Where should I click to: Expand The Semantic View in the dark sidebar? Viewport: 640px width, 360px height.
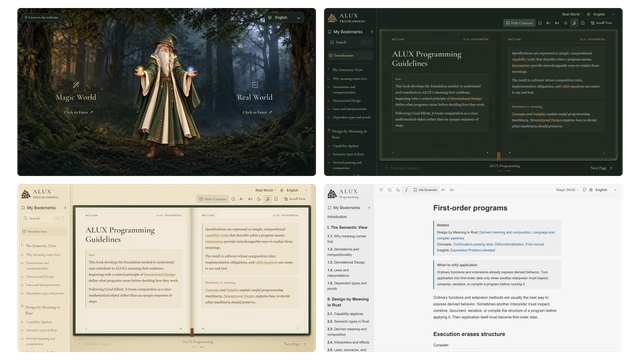pyautogui.click(x=347, y=70)
